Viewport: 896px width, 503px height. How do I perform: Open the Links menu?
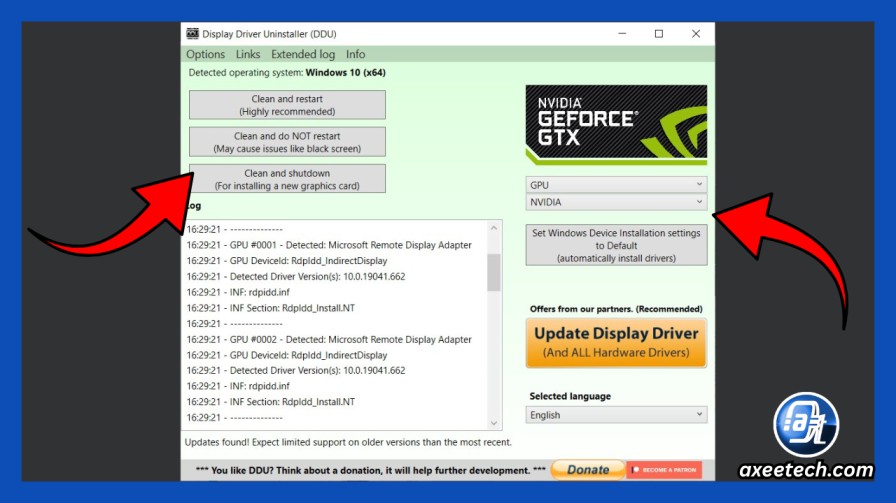[x=247, y=54]
